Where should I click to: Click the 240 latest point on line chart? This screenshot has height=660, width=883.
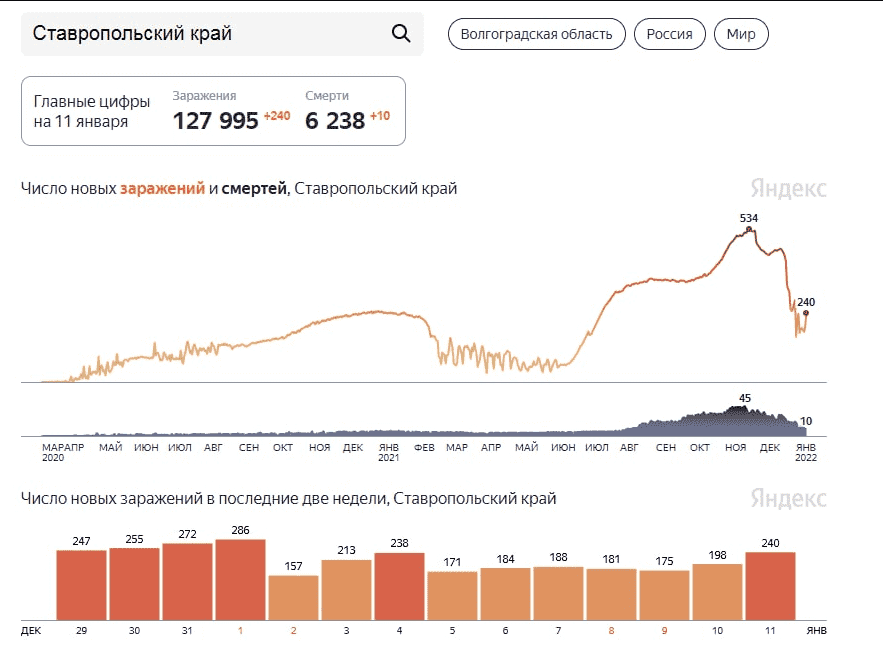click(805, 314)
